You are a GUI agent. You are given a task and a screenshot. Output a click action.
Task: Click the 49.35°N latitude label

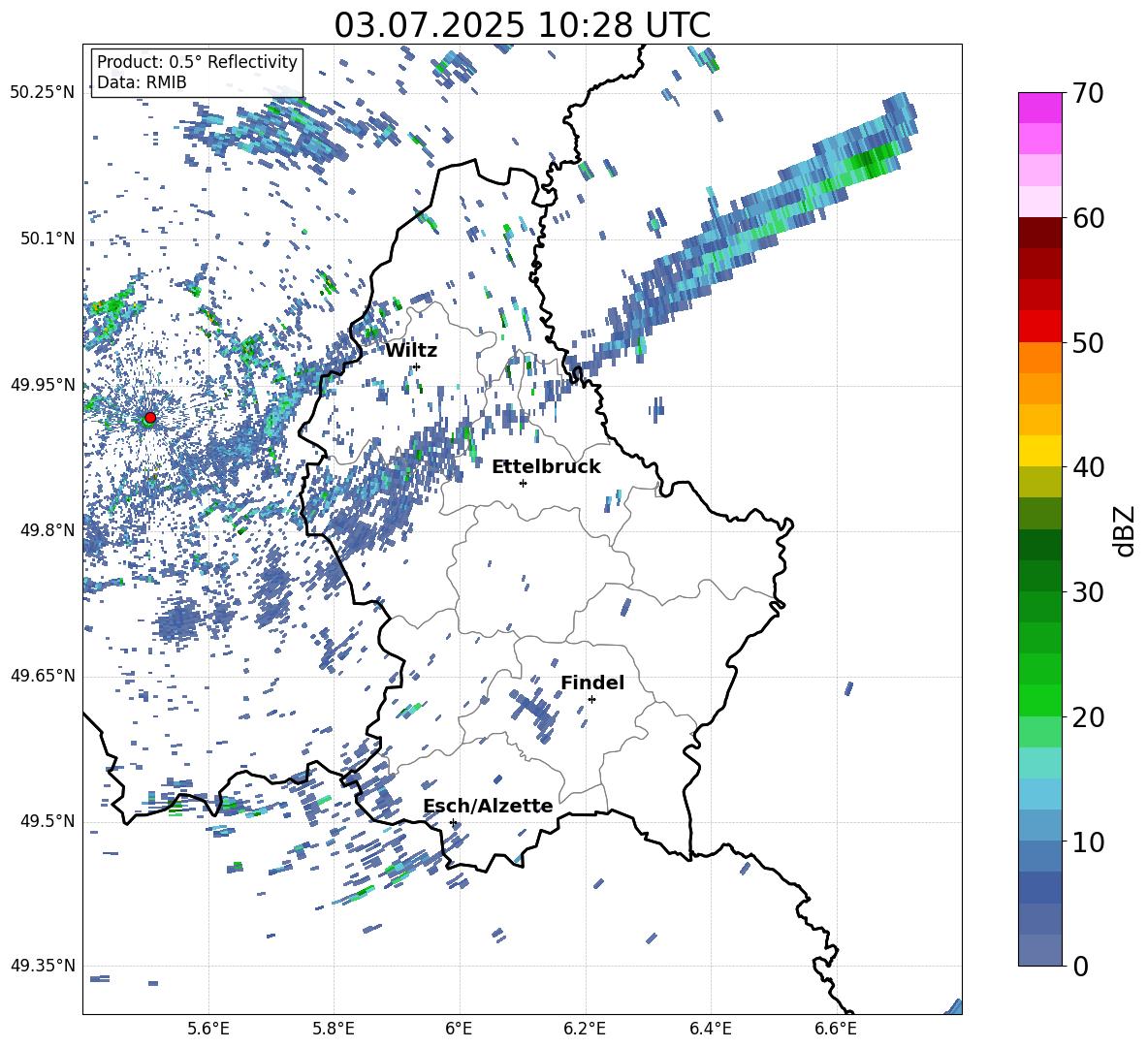point(43,966)
